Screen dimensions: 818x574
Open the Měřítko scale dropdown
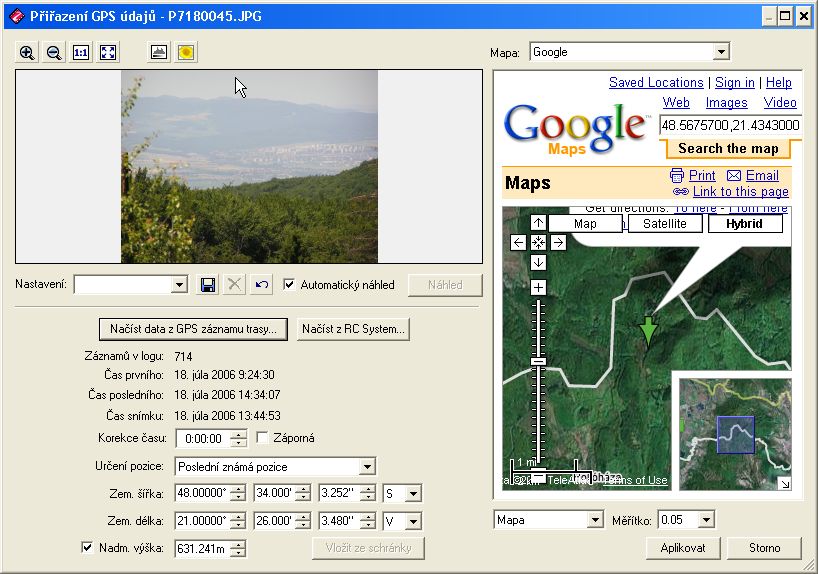[707, 520]
